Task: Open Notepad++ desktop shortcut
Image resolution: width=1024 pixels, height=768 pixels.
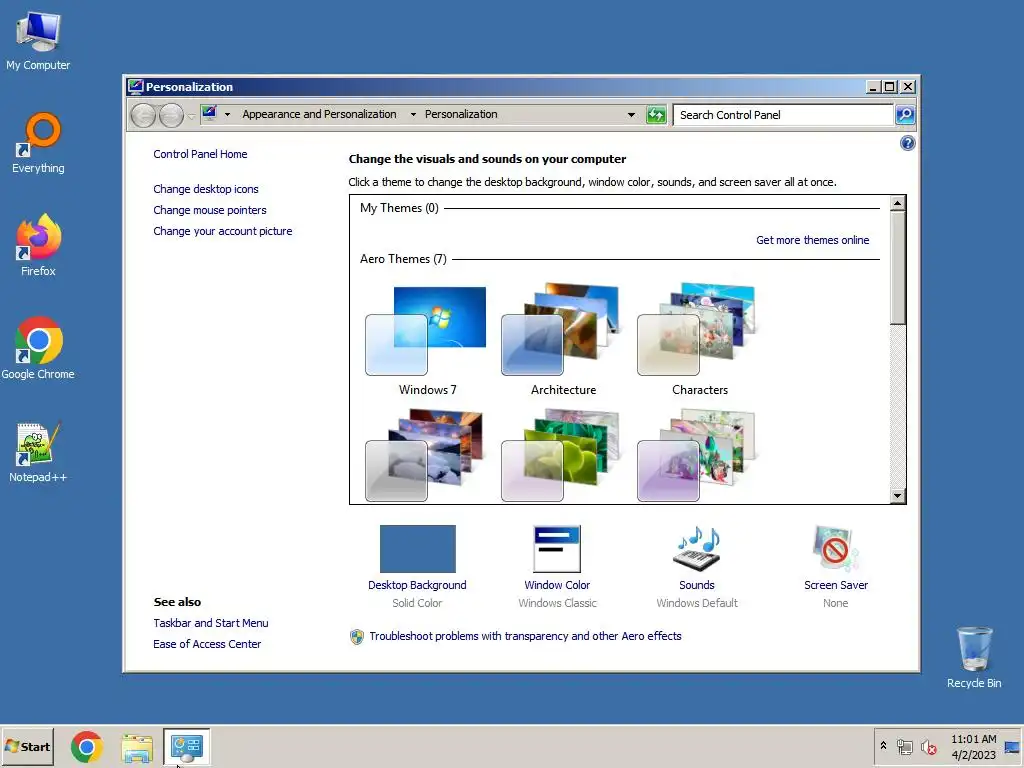Action: [38, 452]
